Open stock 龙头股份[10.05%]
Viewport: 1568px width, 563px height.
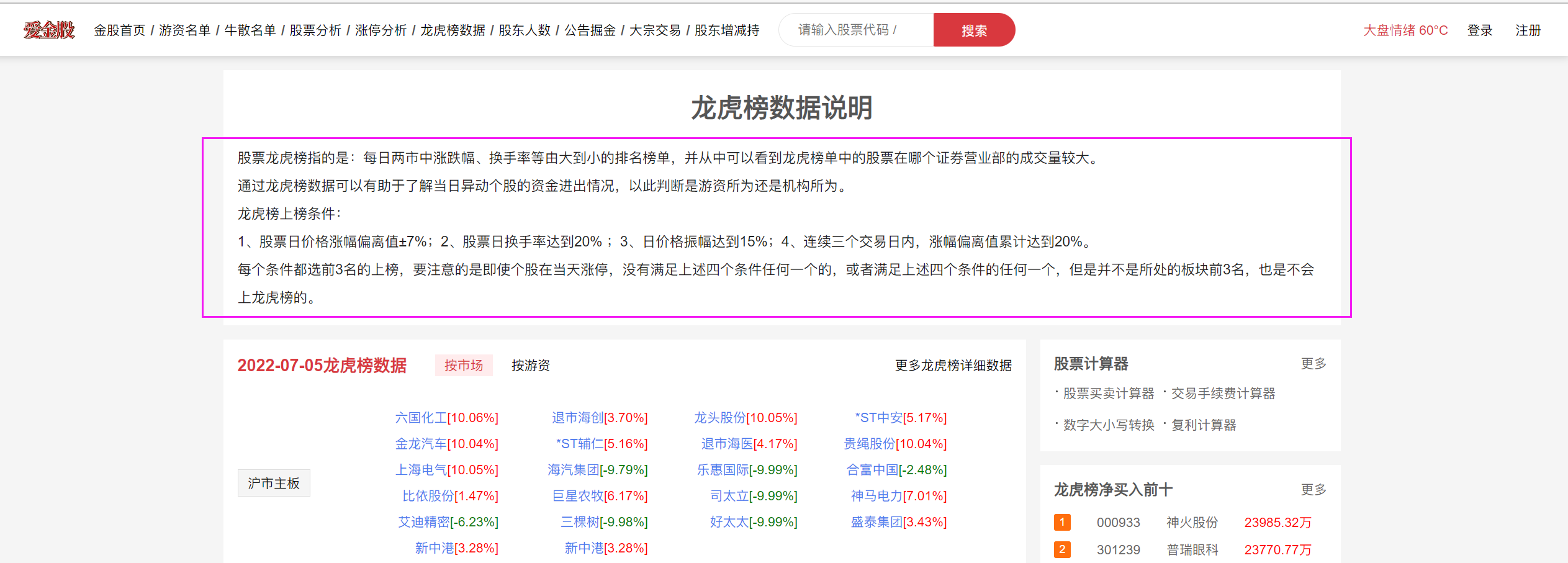746,418
